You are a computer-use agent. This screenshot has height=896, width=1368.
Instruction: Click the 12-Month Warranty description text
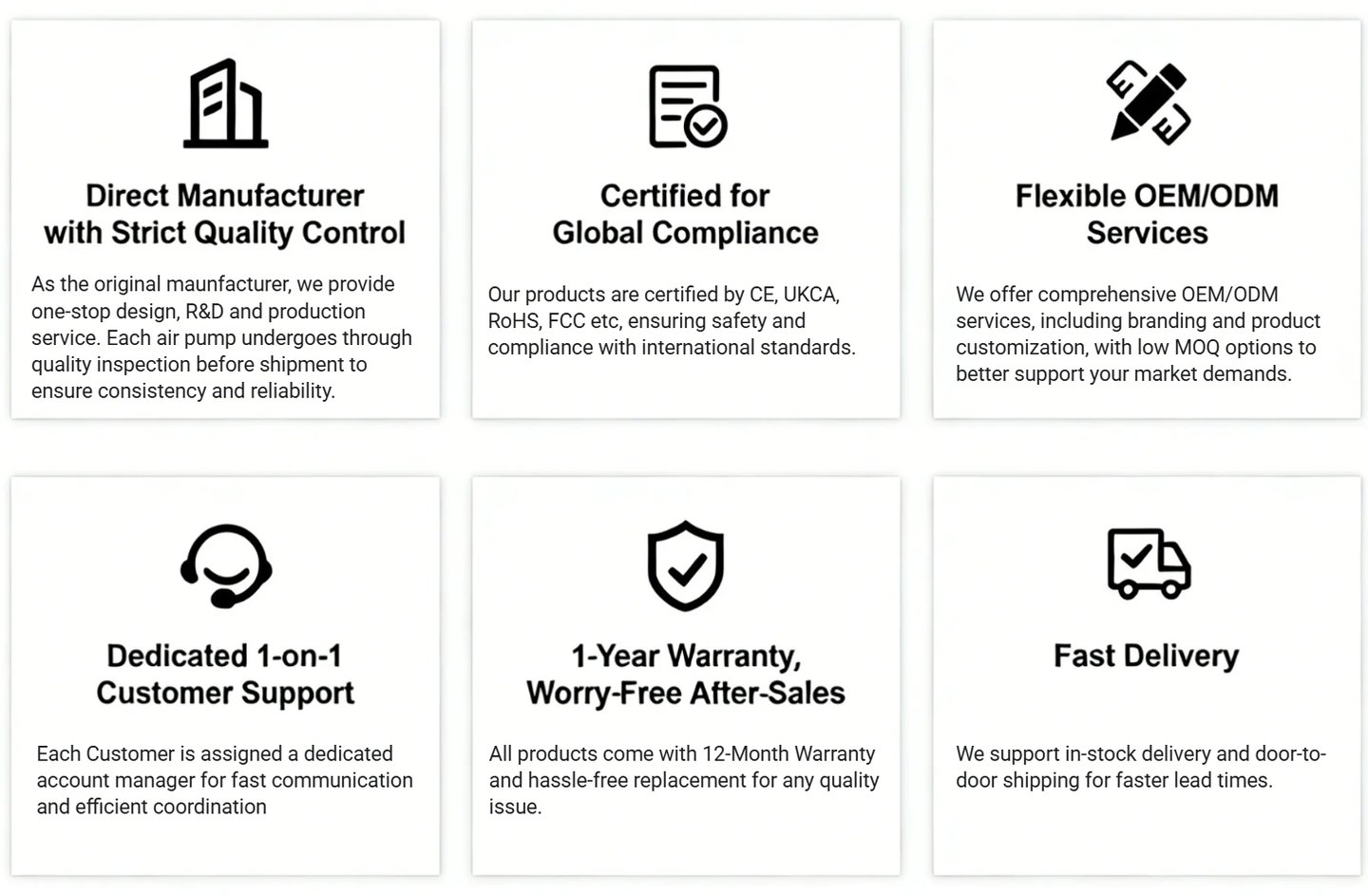(x=684, y=780)
